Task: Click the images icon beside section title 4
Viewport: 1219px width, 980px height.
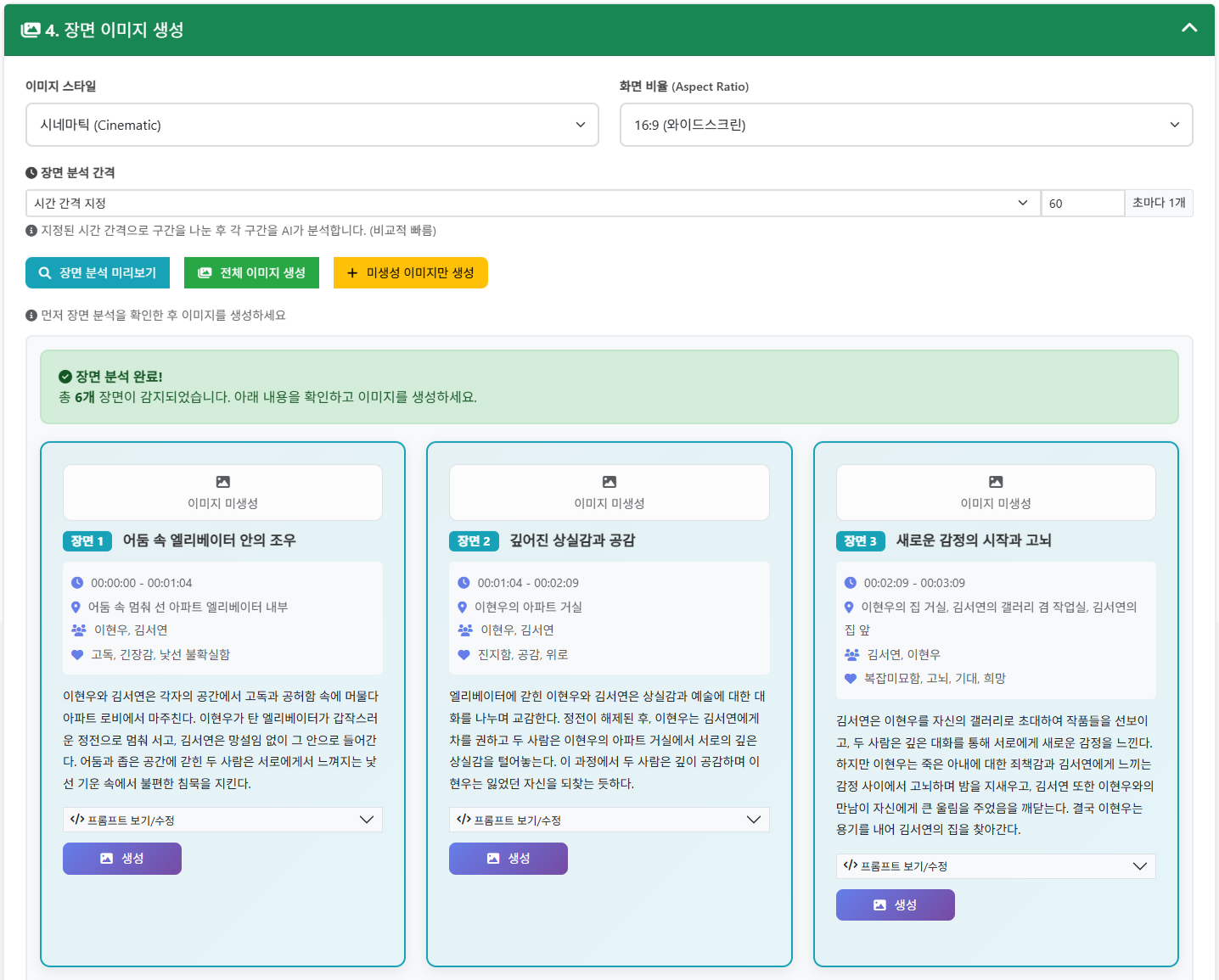Action: (31, 30)
